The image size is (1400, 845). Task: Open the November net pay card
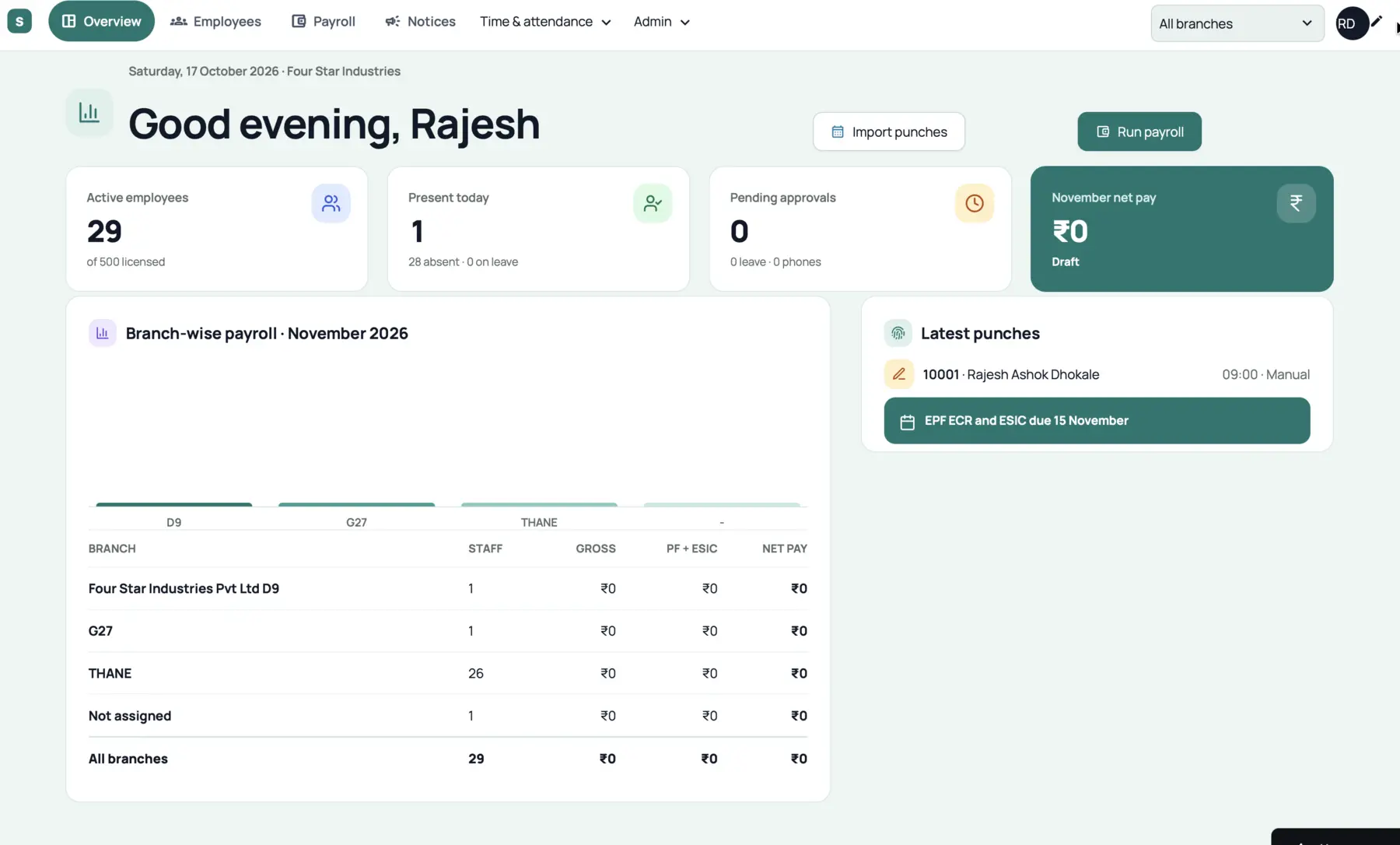click(x=1181, y=229)
